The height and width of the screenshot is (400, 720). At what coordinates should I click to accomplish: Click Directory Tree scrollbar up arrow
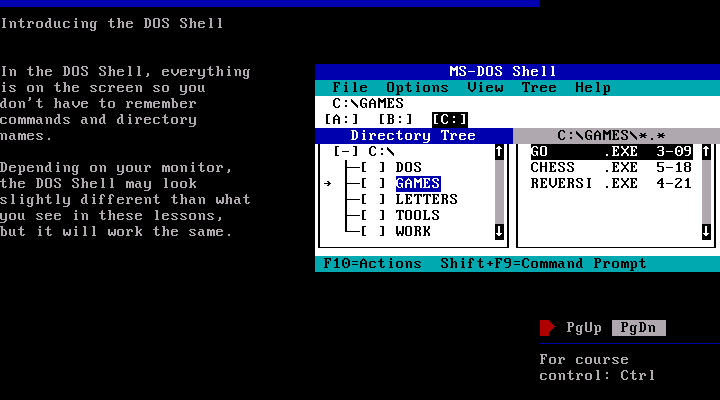point(499,152)
